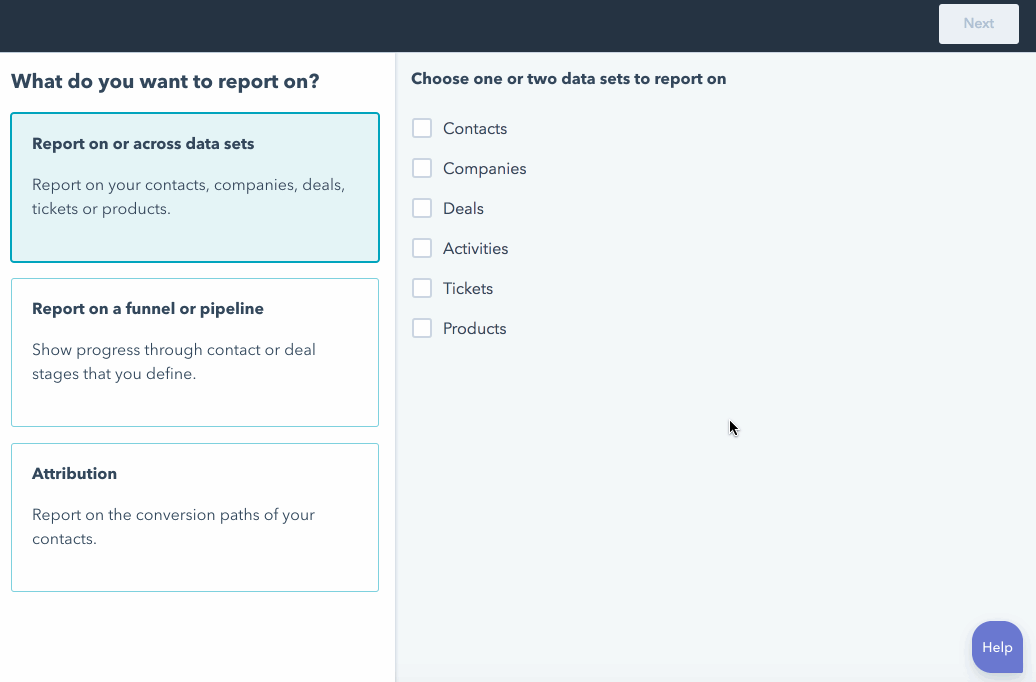Pick the Attribution card title
Viewport: 1036px width, 682px height.
point(74,474)
